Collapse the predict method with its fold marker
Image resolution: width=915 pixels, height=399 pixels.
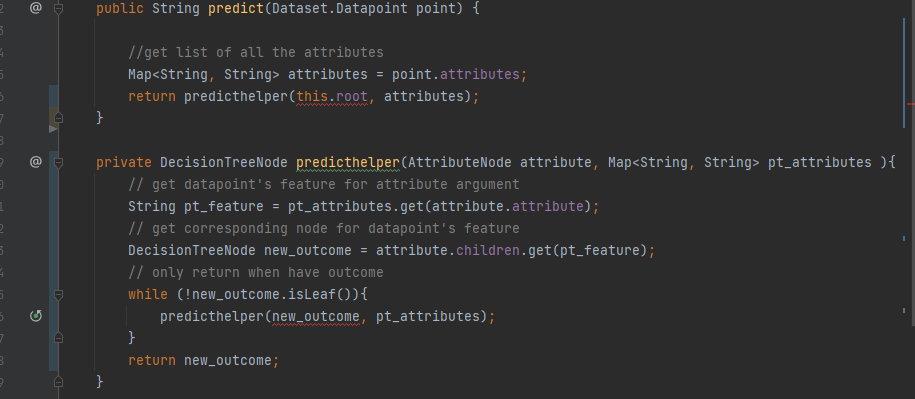point(58,9)
